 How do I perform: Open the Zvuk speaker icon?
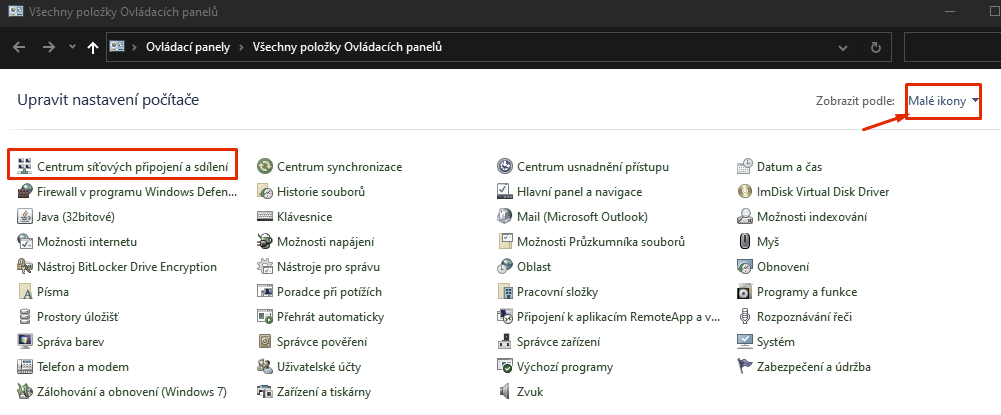point(505,392)
